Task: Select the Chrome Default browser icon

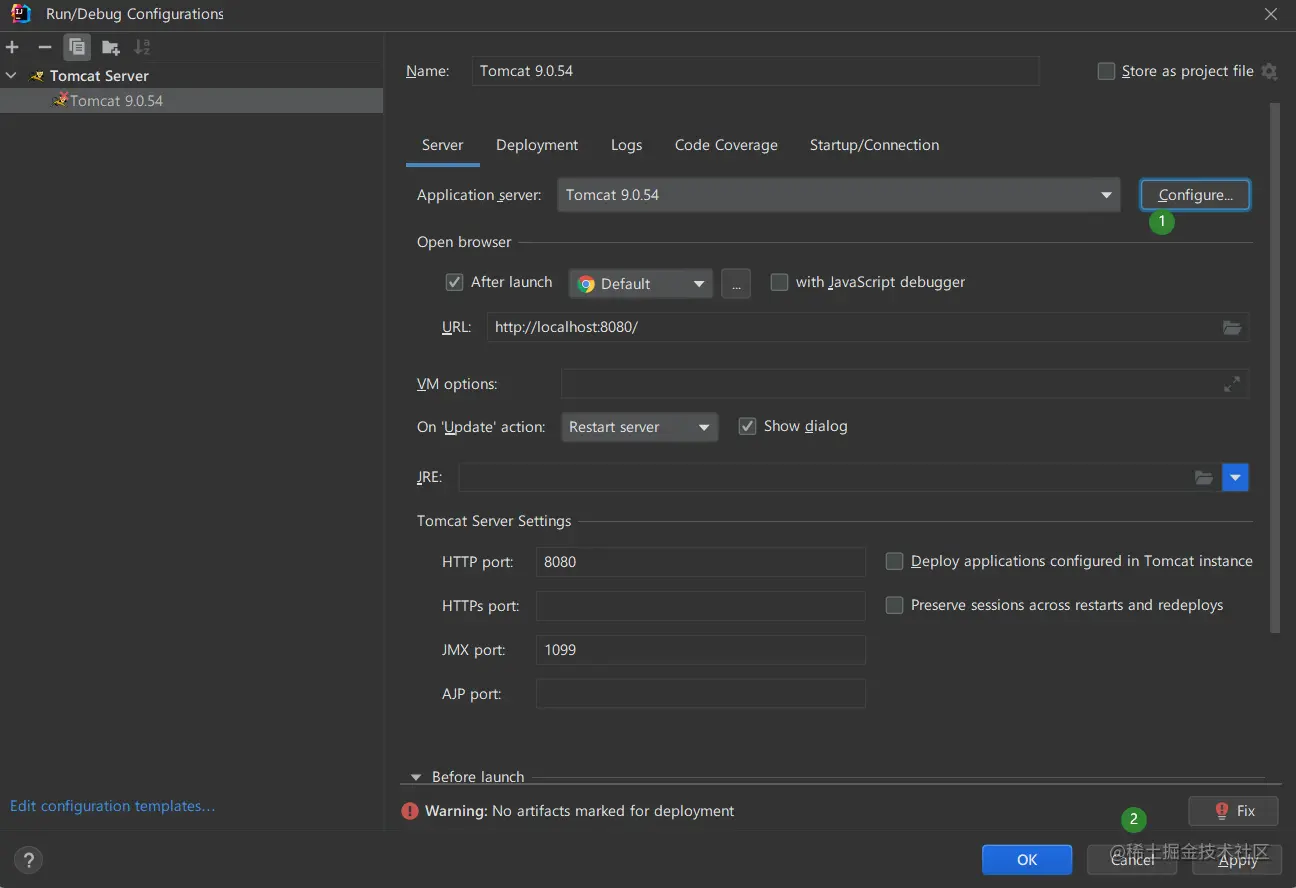Action: [586, 284]
